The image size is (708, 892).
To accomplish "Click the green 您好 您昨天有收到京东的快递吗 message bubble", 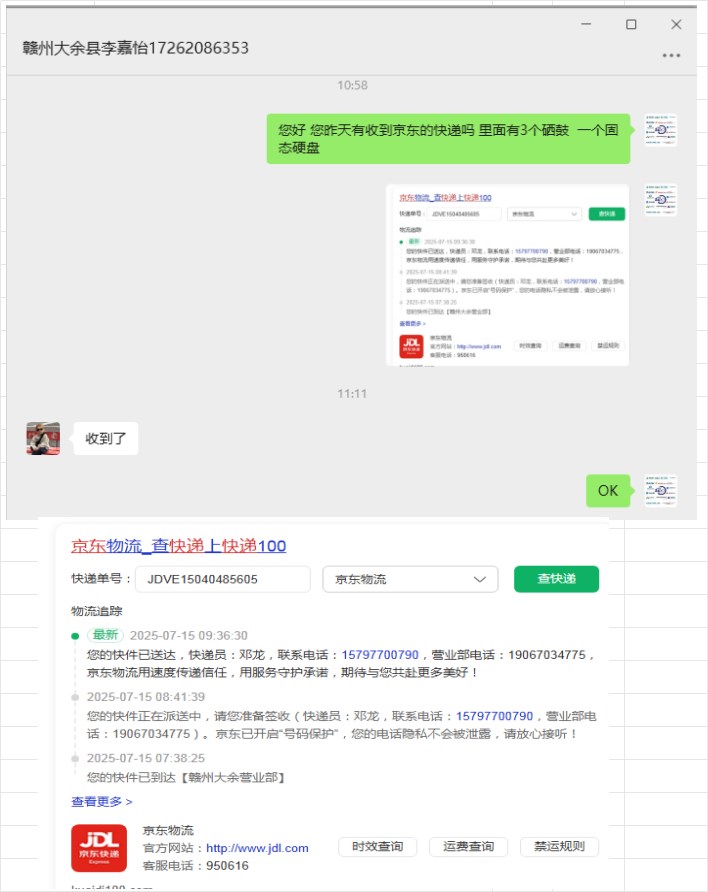I will tap(448, 139).
